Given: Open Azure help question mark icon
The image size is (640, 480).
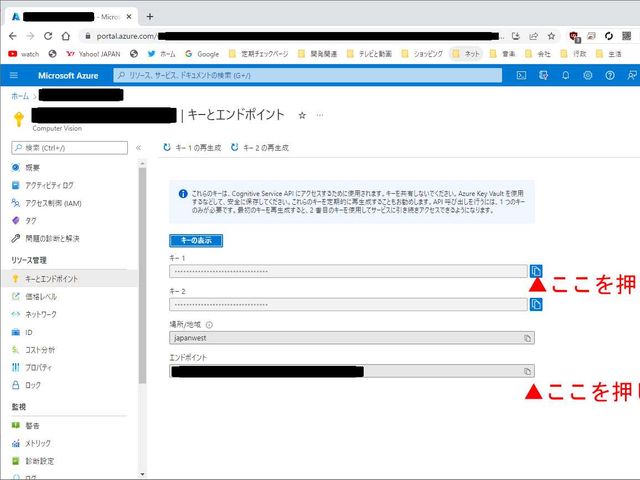Looking at the screenshot, I should point(609,75).
